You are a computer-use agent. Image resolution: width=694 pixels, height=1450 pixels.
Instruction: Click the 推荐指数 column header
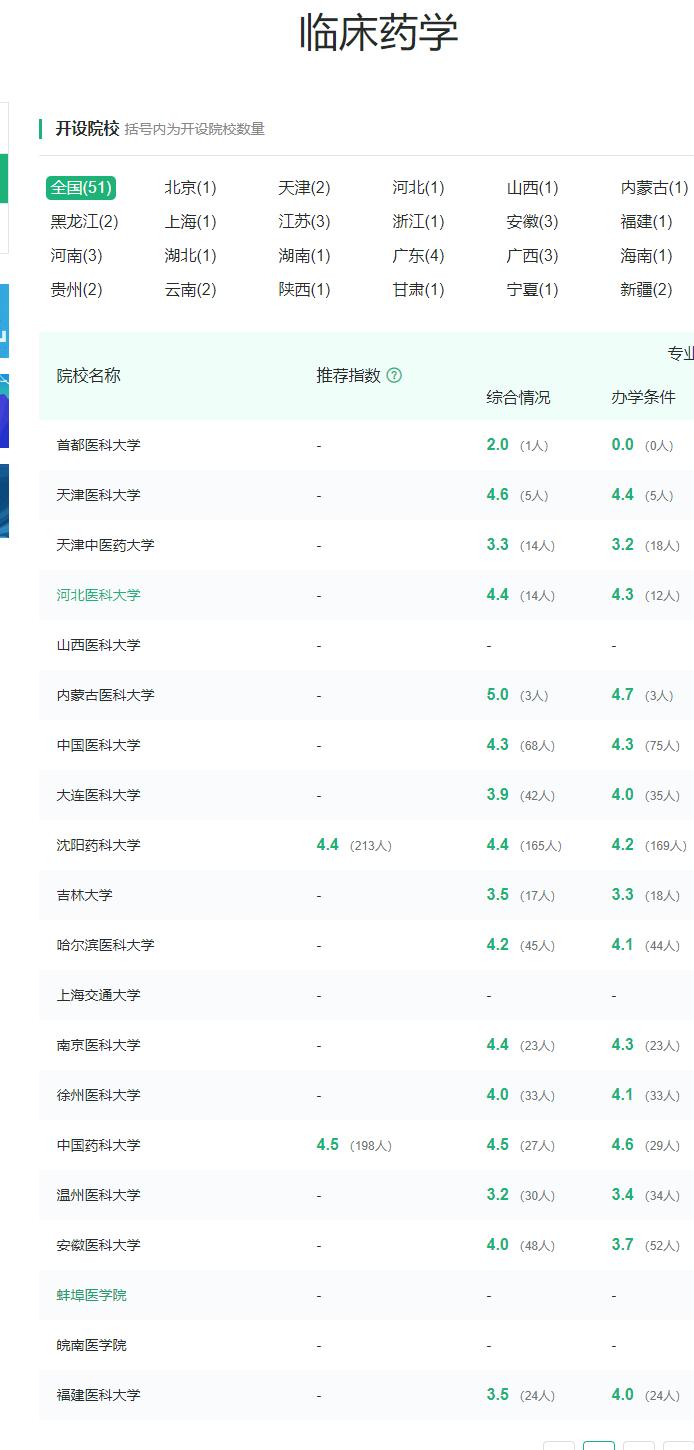tap(349, 376)
